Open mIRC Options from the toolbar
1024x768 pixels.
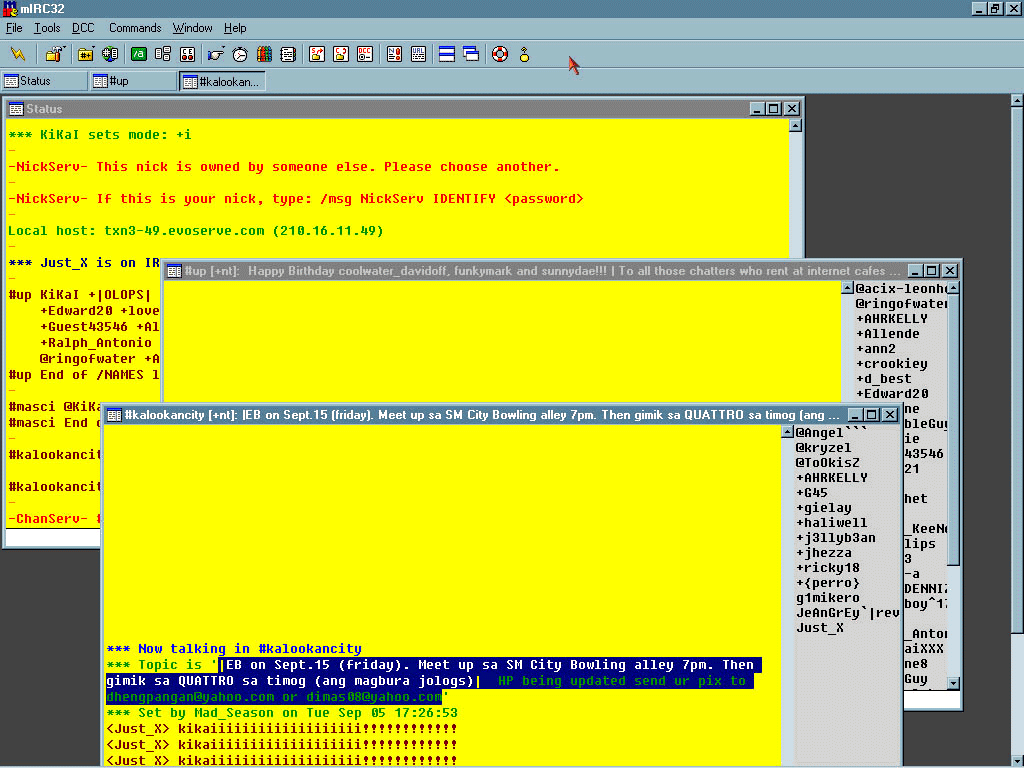[55, 54]
